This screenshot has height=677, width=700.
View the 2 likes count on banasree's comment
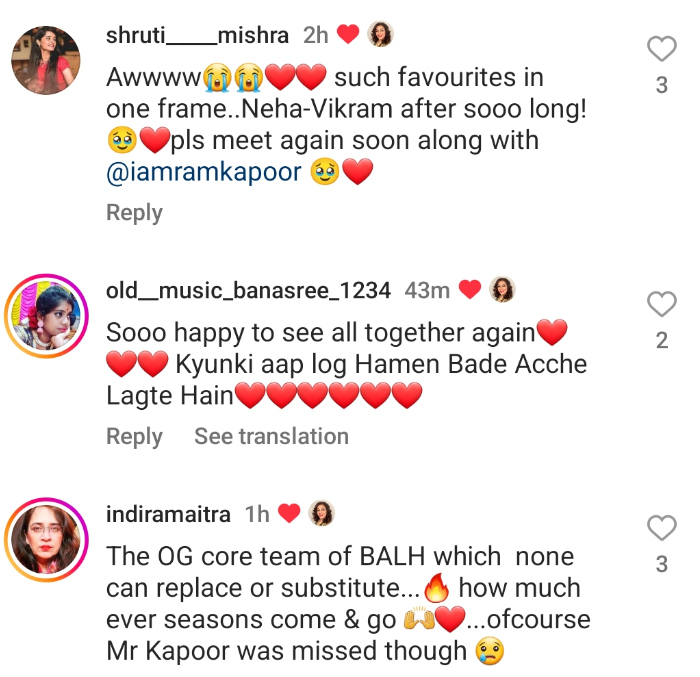[x=662, y=341]
